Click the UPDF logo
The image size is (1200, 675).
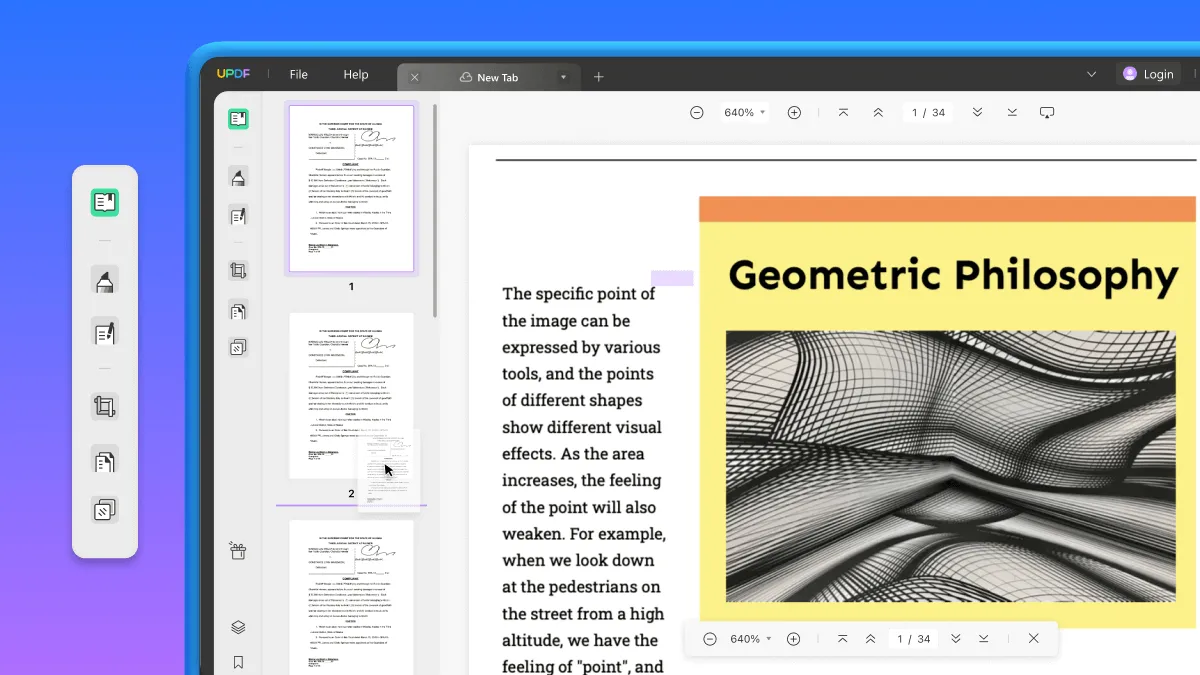pyautogui.click(x=232, y=75)
